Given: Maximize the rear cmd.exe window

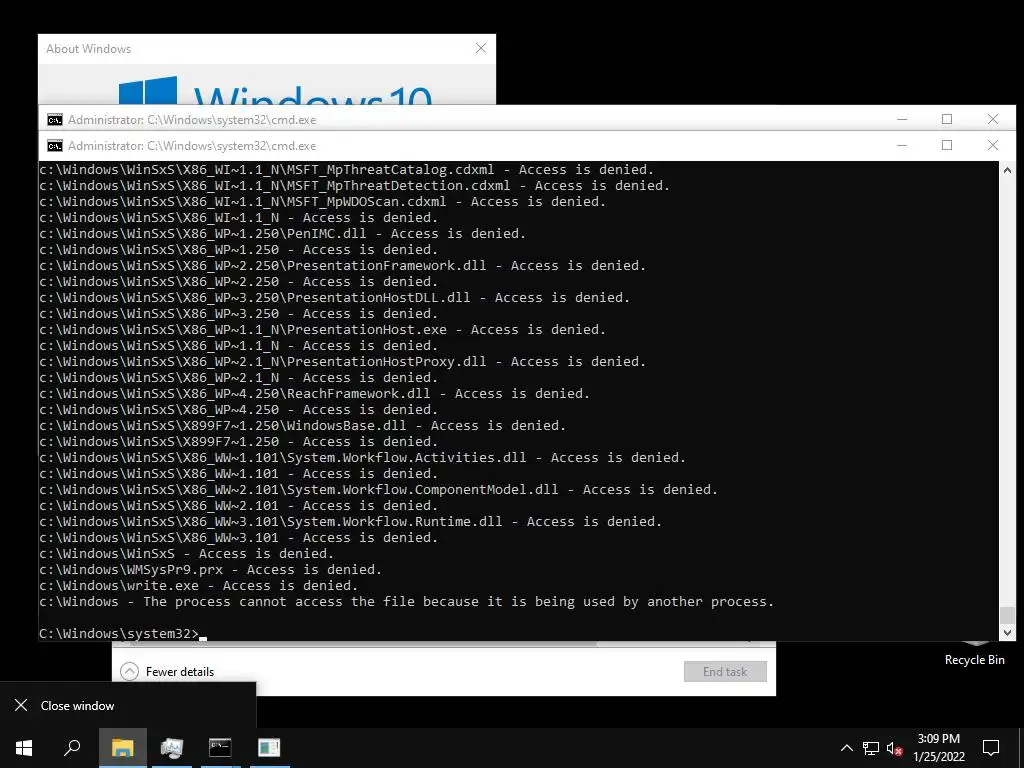Looking at the screenshot, I should (947, 119).
